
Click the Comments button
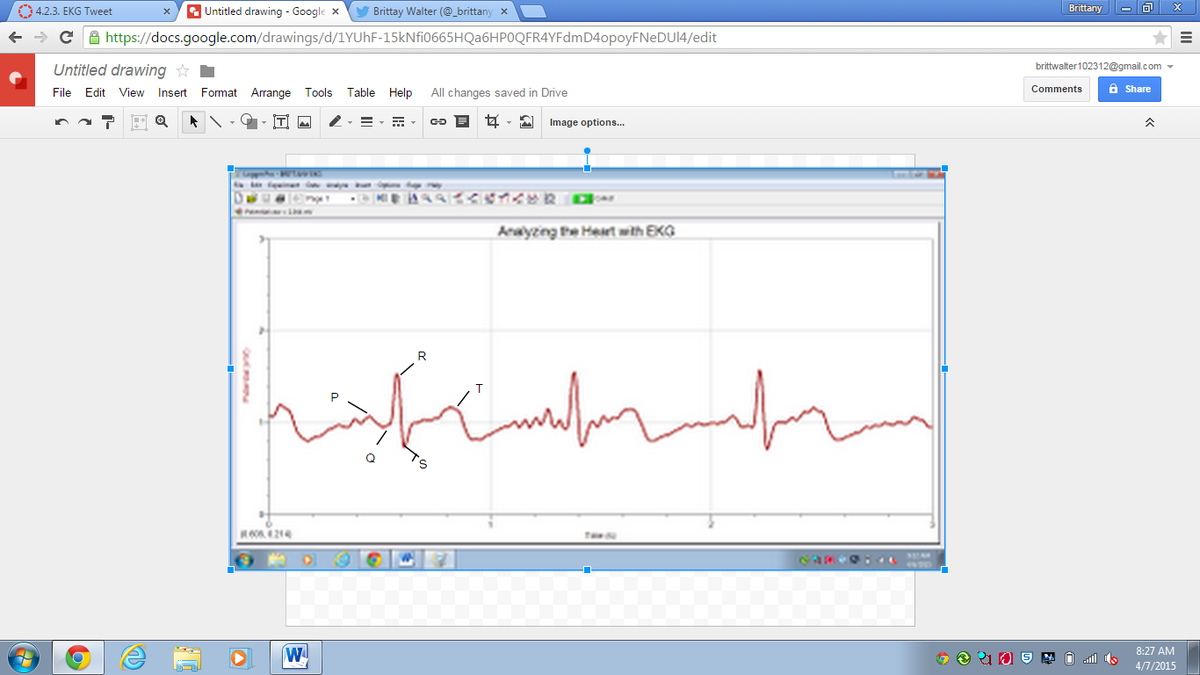(1057, 89)
